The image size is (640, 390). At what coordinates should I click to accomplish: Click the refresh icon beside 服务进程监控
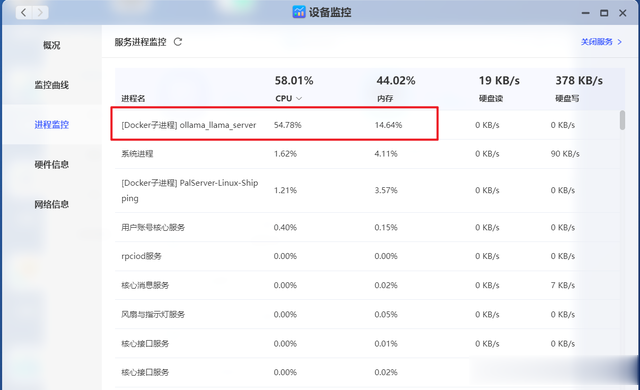[x=178, y=42]
